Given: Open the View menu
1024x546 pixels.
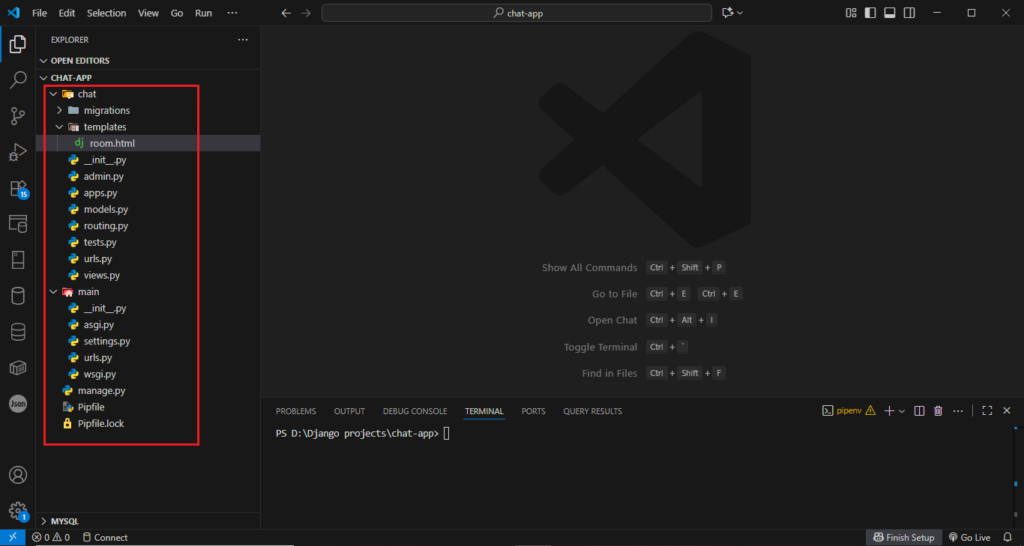Looking at the screenshot, I should [148, 13].
